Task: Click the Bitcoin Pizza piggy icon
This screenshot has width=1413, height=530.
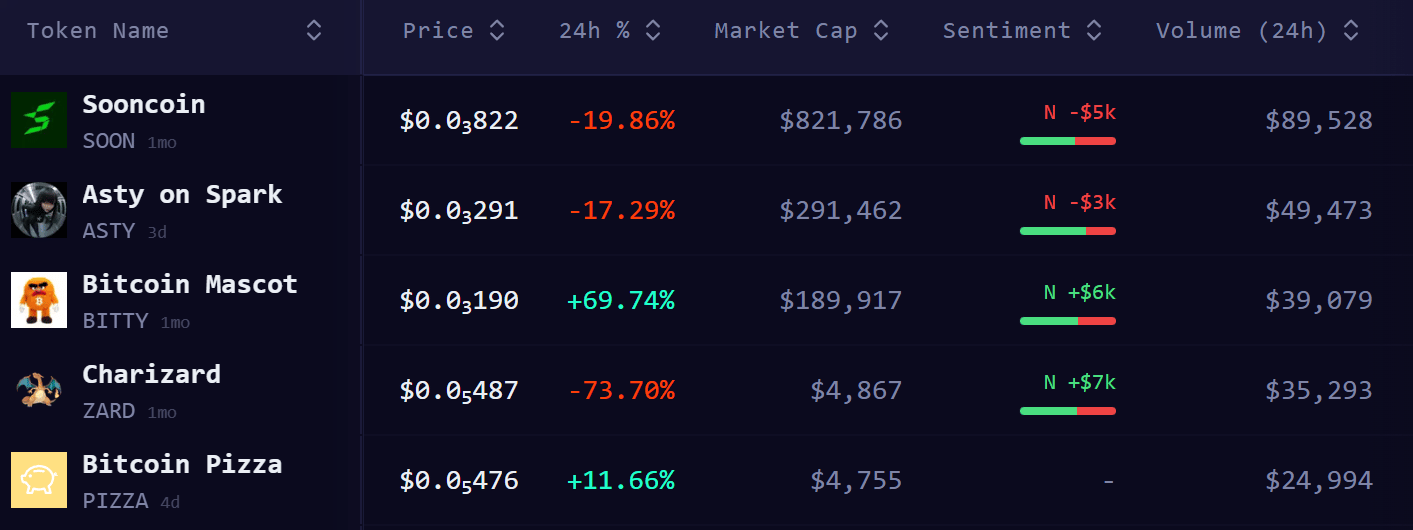Action: 39,480
